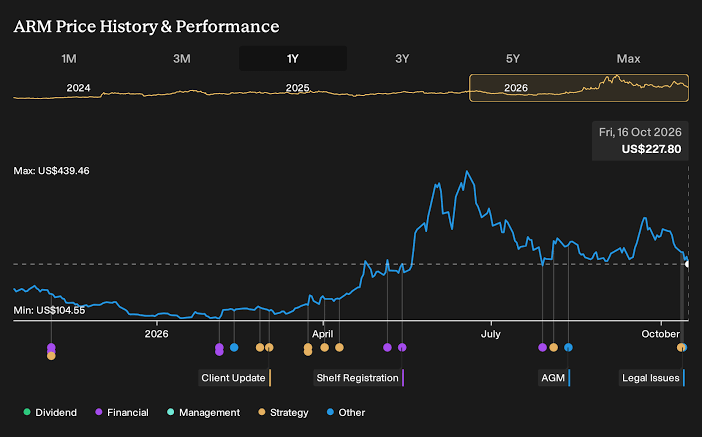Click the 'April' axis label
The image size is (702, 437).
click(x=323, y=334)
